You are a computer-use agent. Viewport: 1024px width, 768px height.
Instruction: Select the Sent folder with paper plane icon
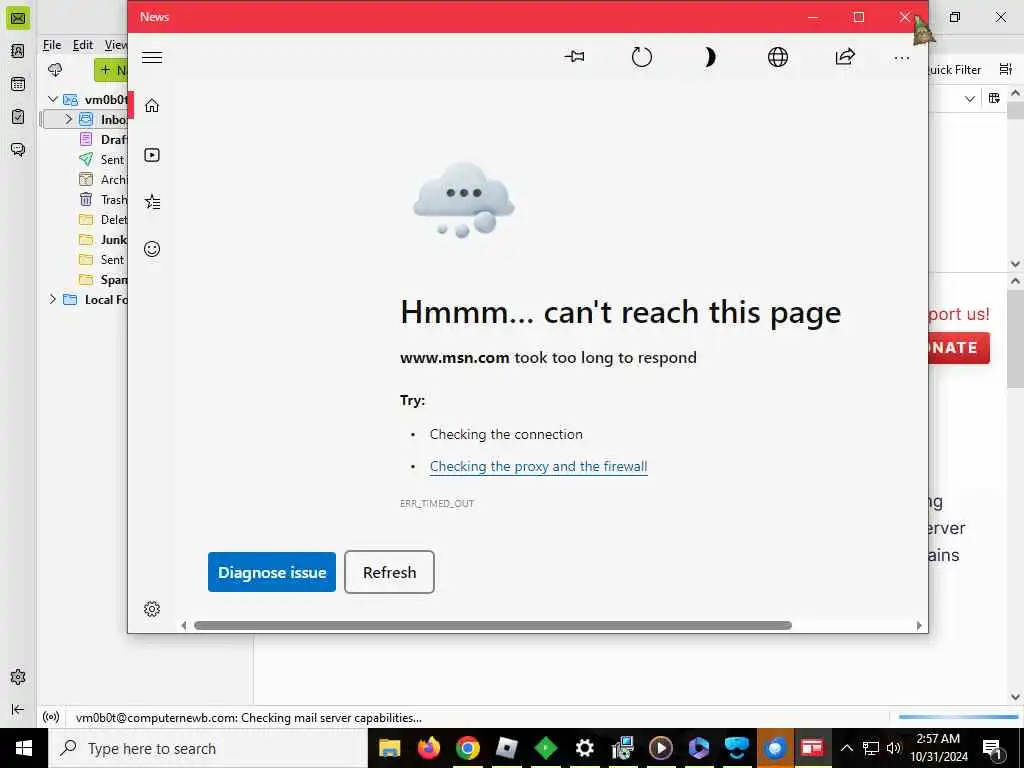(x=101, y=159)
